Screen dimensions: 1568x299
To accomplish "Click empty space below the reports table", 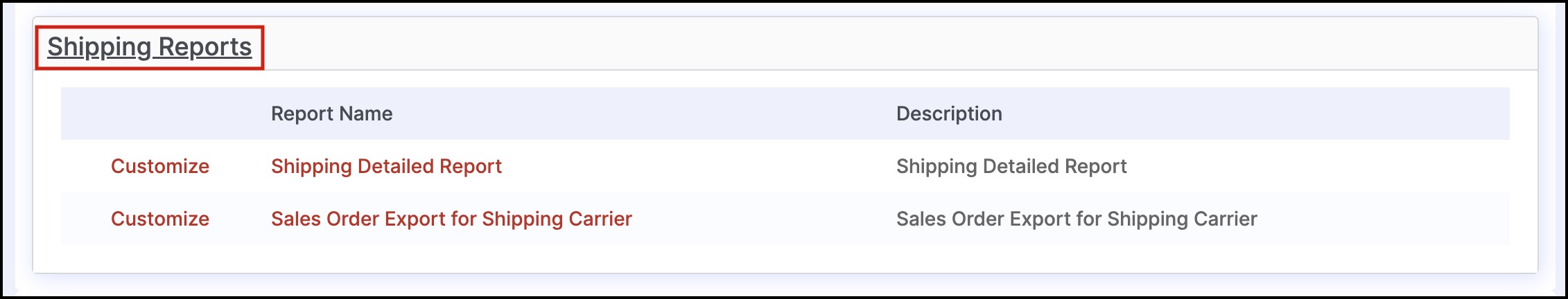I will pos(785,259).
